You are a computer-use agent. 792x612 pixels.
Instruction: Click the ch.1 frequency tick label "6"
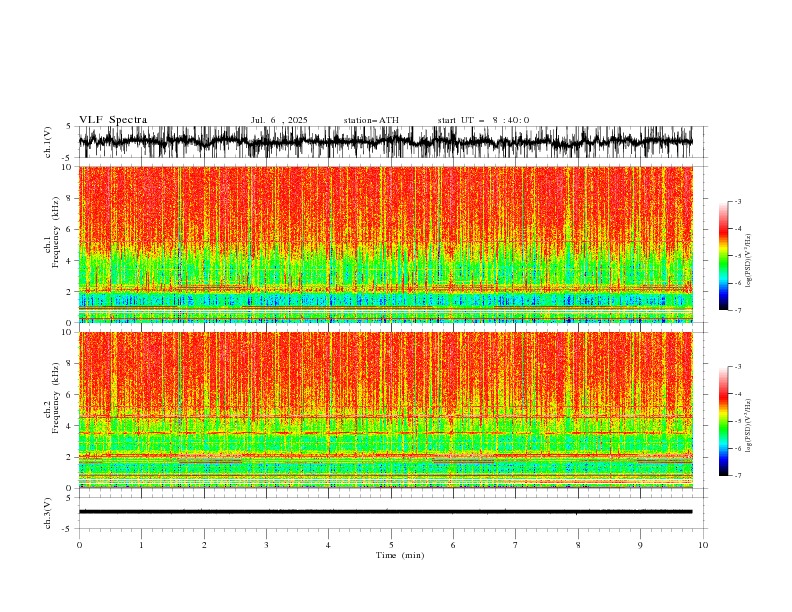pyautogui.click(x=69, y=229)
